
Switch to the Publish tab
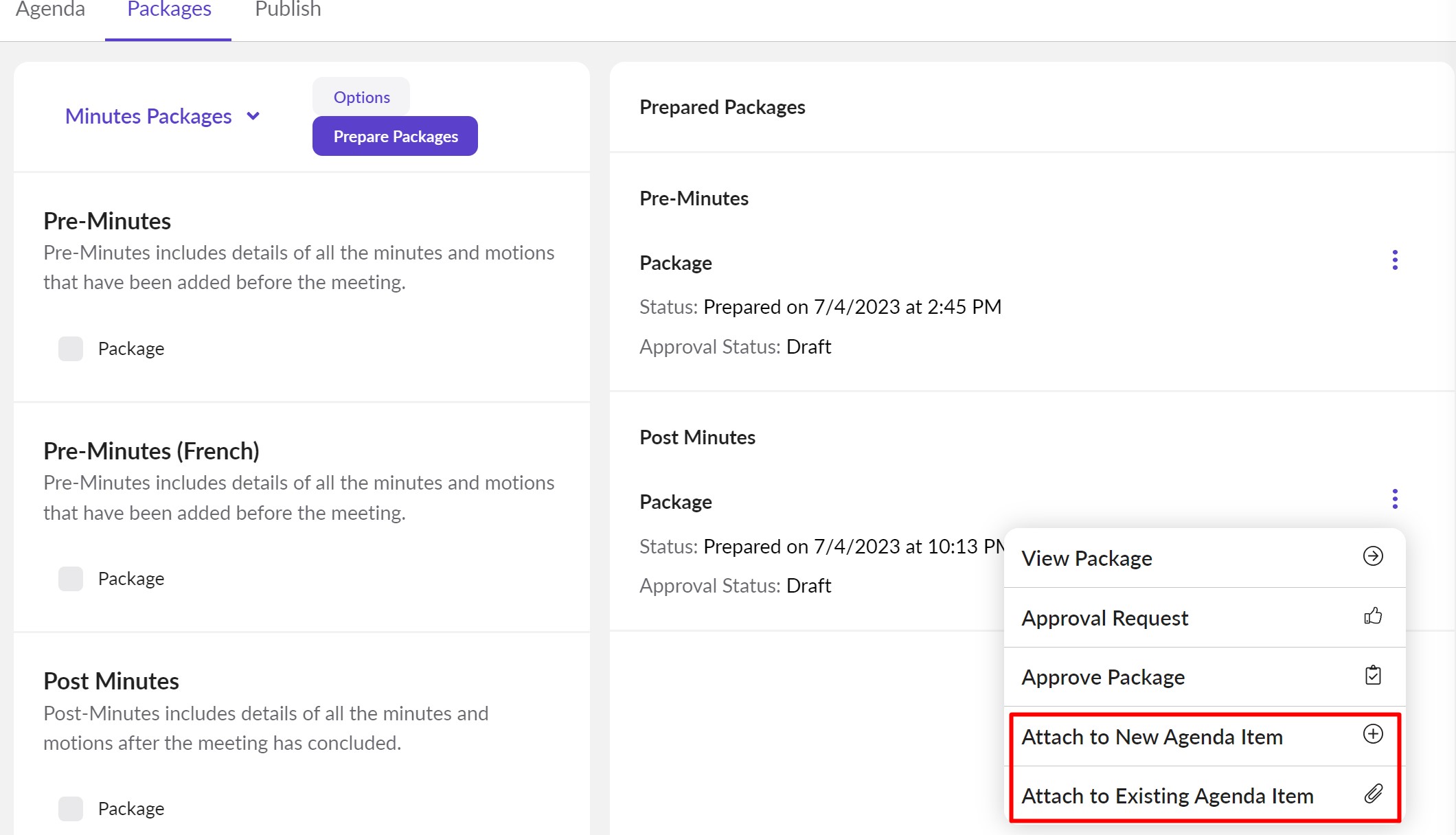click(x=288, y=10)
